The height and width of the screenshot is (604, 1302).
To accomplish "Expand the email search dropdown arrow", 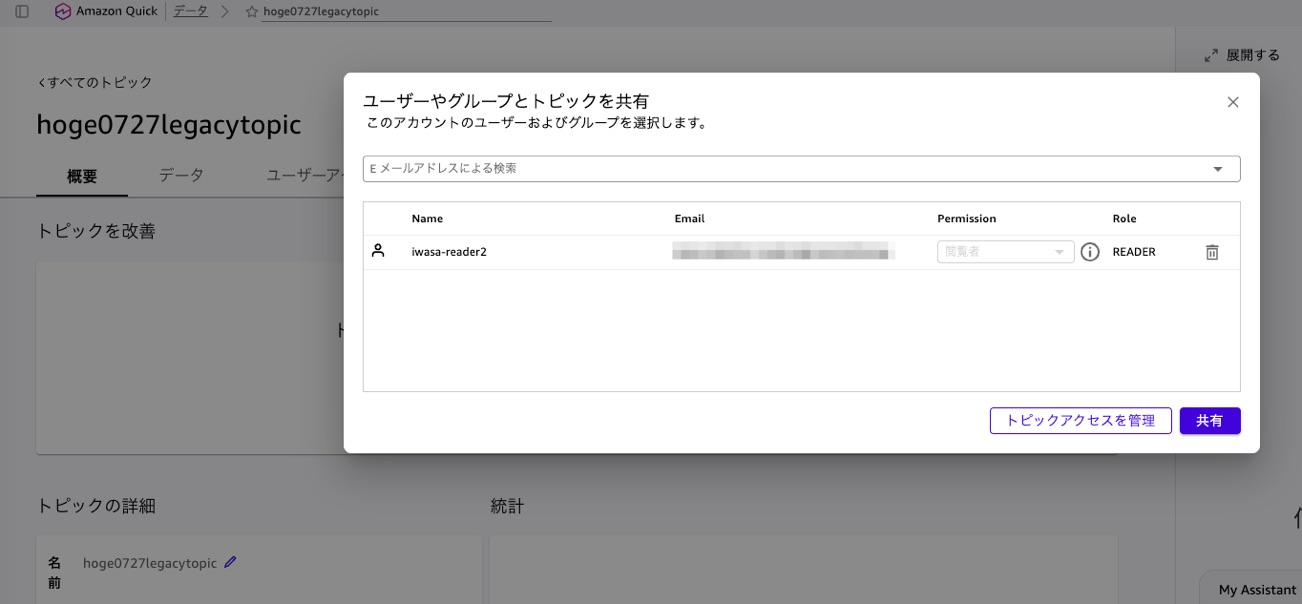I will click(x=1218, y=169).
